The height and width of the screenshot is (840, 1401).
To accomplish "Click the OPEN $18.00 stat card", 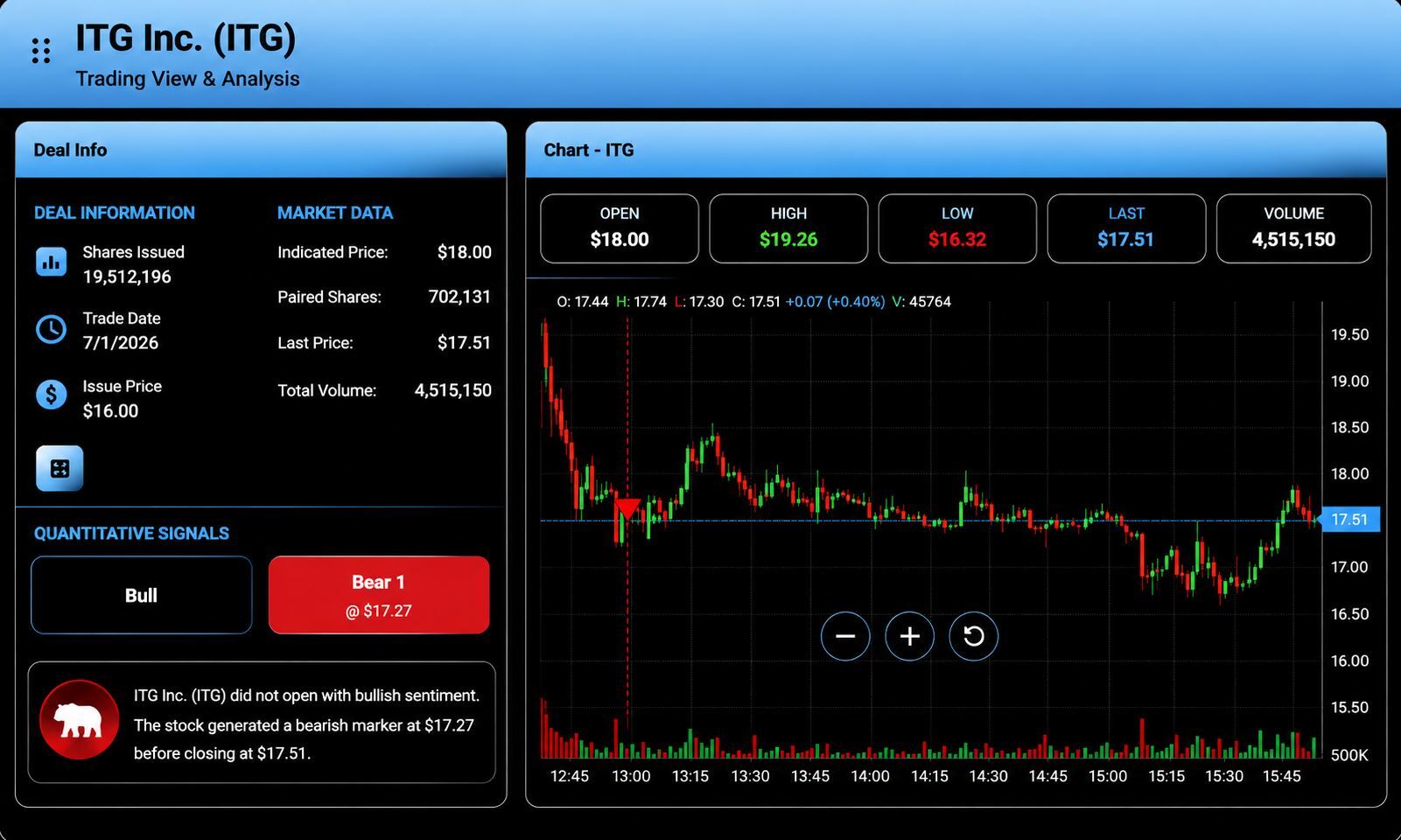I will (620, 228).
